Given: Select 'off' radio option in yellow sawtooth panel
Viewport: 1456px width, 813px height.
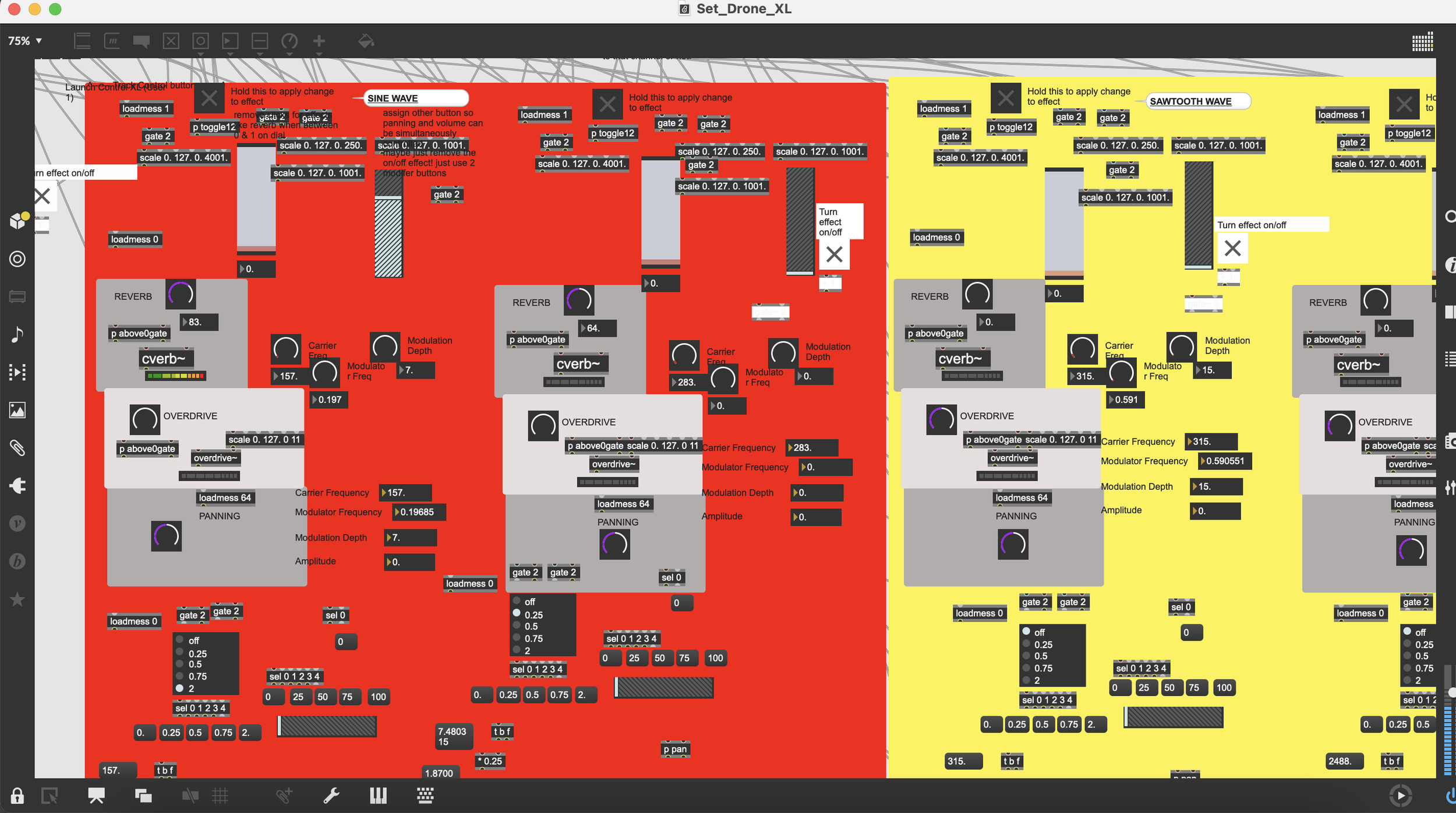Looking at the screenshot, I should click(1026, 631).
